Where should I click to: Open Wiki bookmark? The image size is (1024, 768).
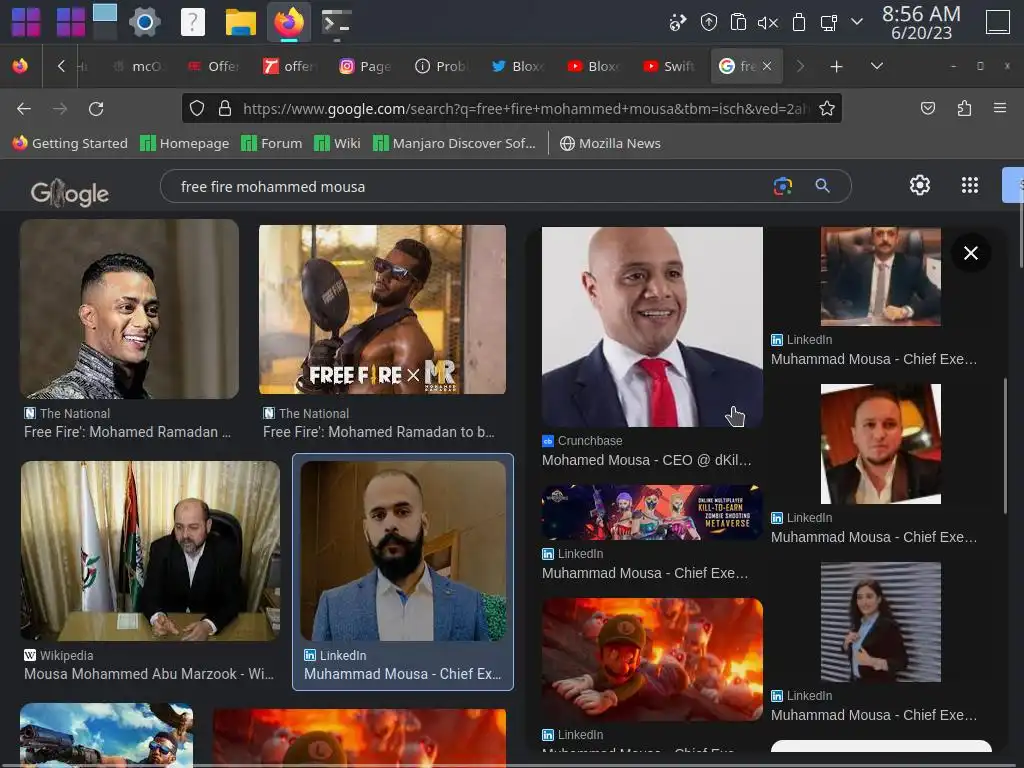tap(337, 143)
